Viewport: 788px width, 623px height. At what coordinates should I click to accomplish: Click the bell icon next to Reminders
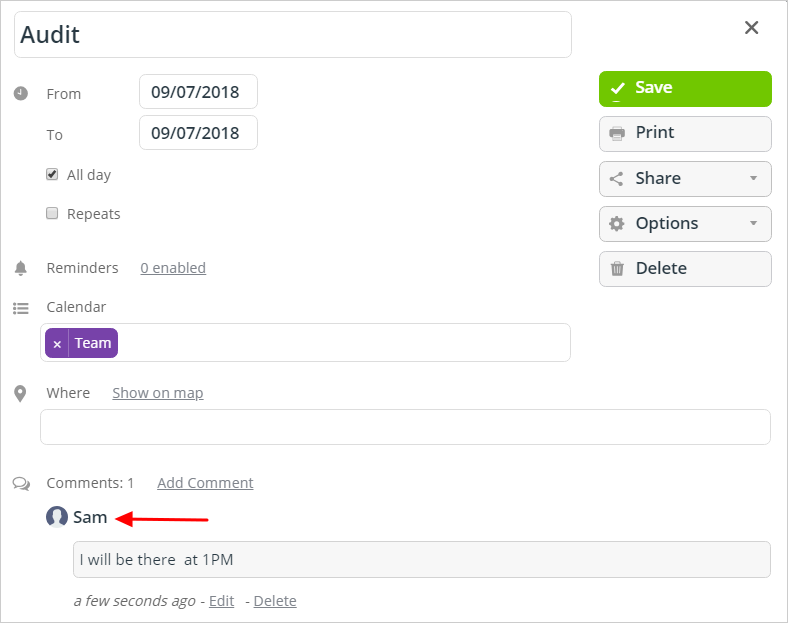click(x=21, y=268)
